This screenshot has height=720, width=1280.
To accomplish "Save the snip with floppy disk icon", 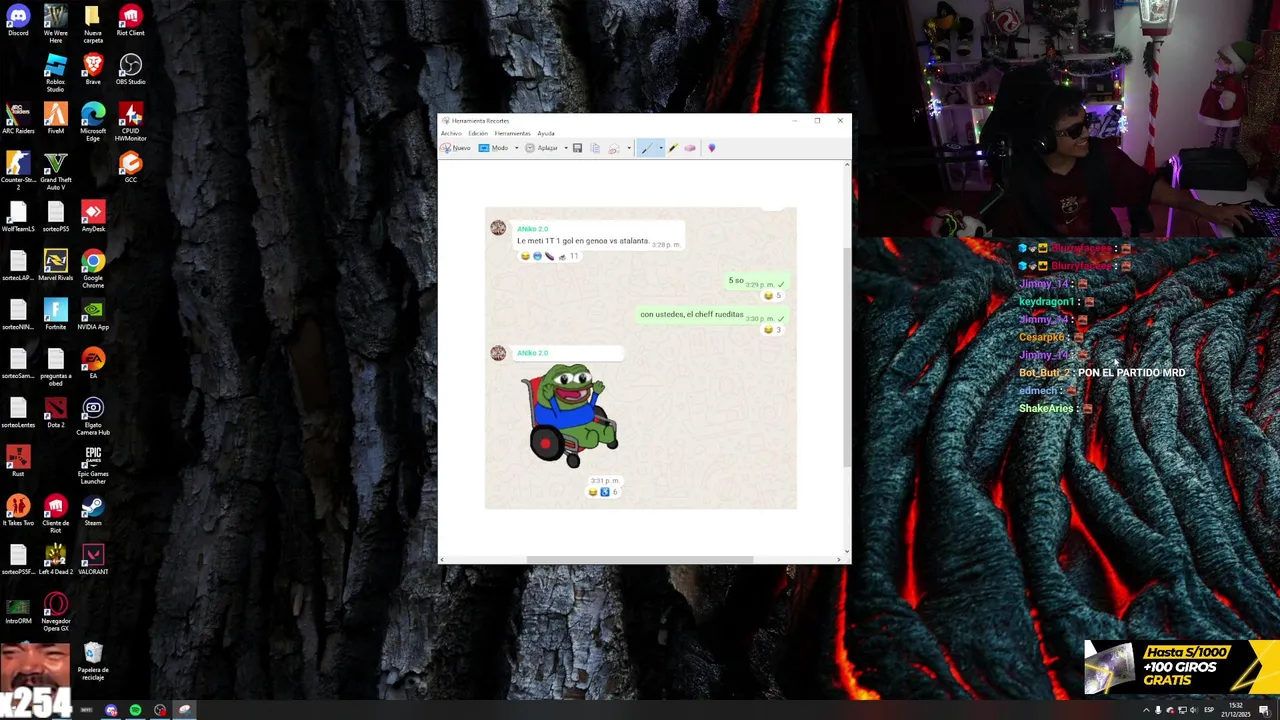I will coord(577,148).
